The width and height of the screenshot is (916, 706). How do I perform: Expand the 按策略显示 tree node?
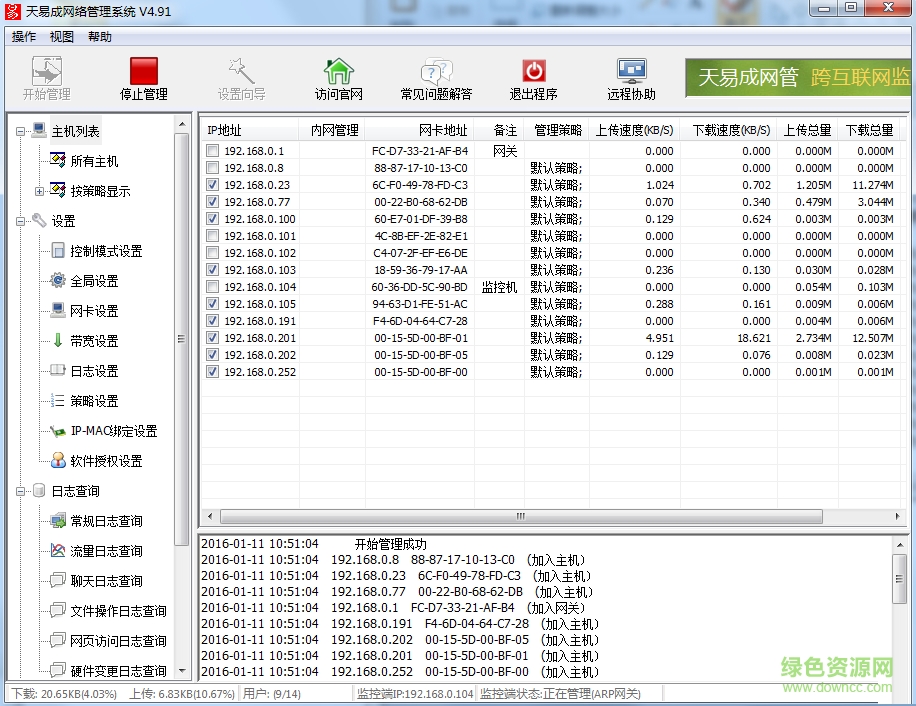[42, 190]
